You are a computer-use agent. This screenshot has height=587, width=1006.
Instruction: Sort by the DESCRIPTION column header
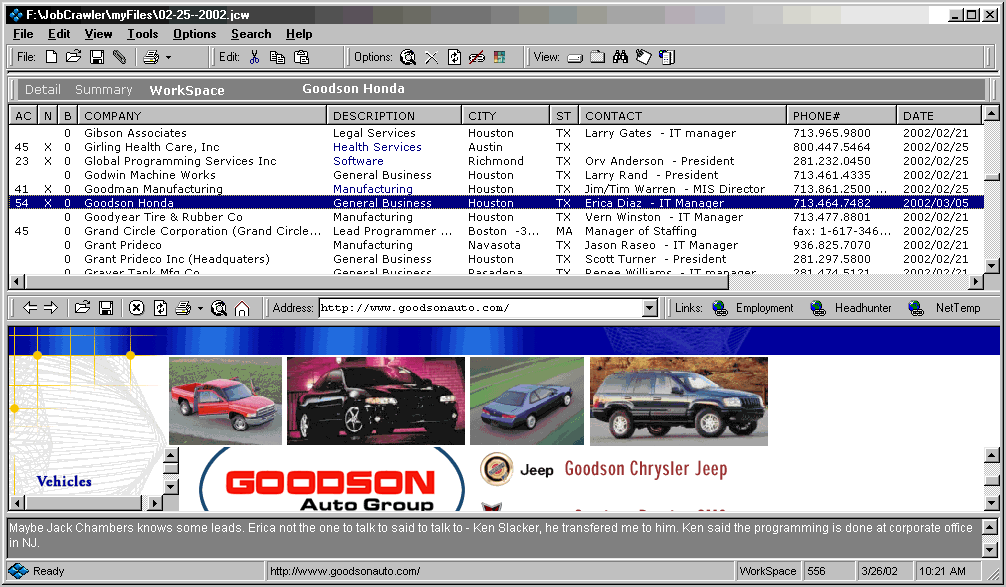(394, 116)
